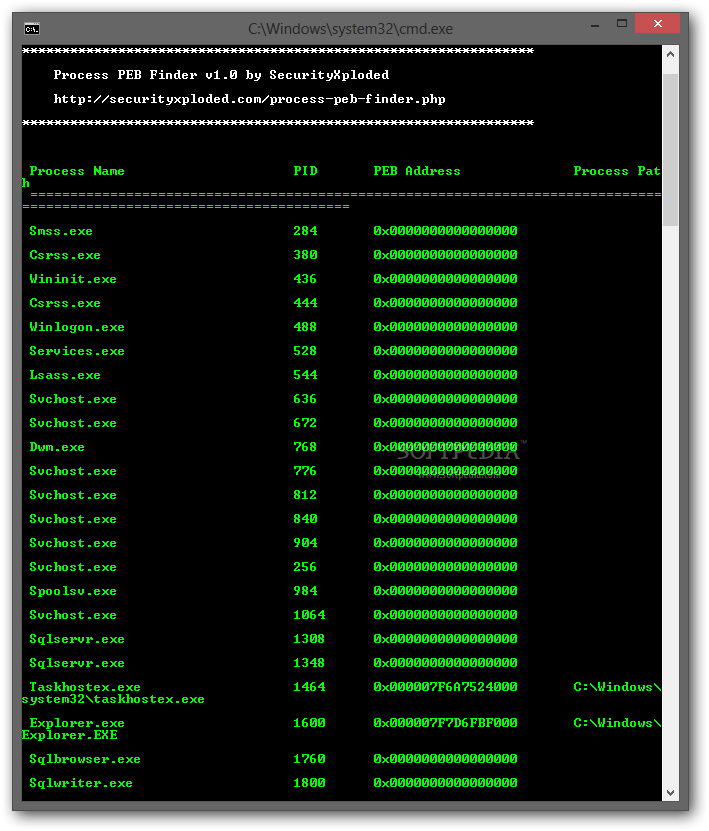The width and height of the screenshot is (709, 831).
Task: Click the 'Process Name' column header
Action: [x=77, y=171]
